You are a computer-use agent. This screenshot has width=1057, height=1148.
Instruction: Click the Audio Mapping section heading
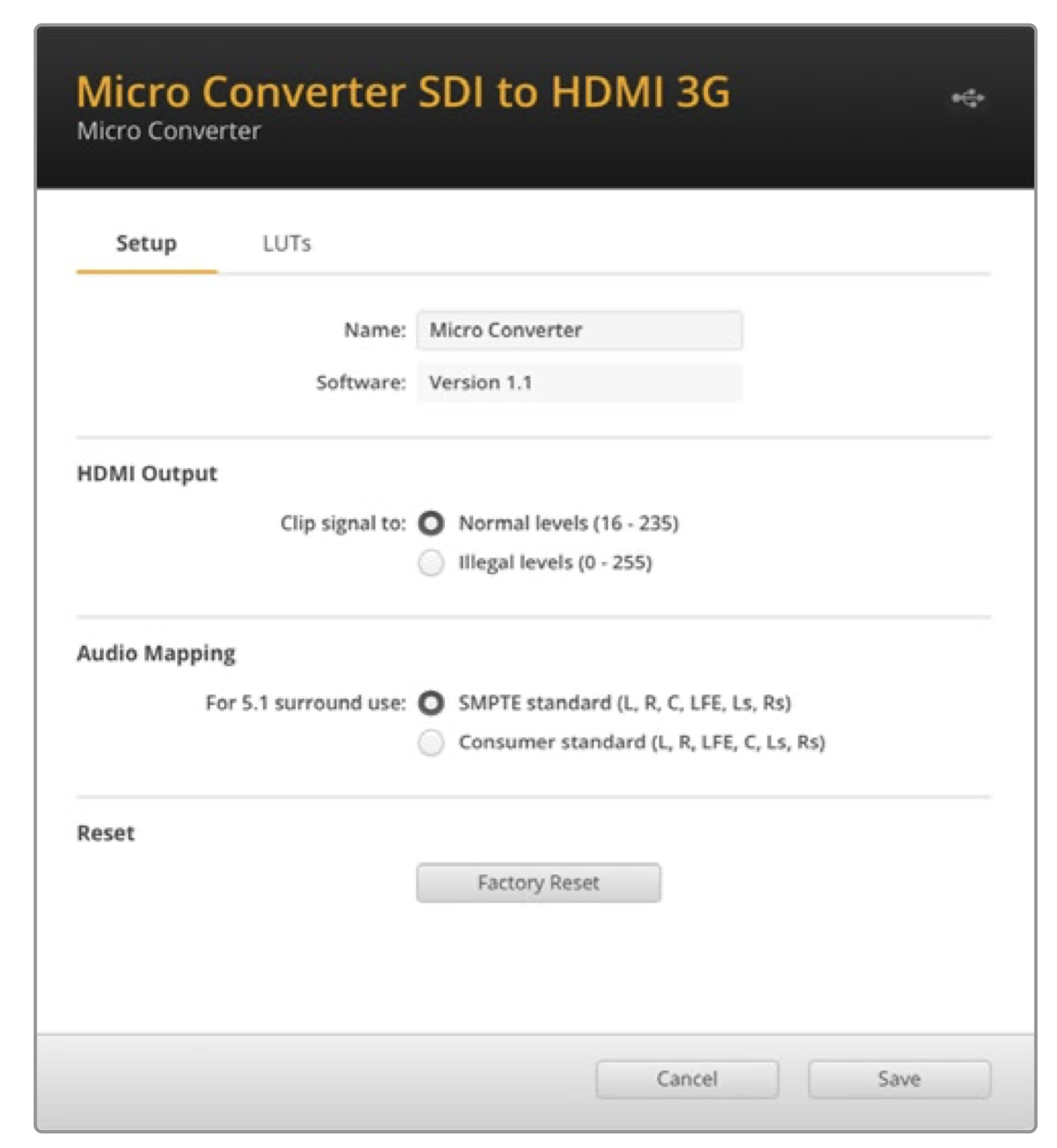point(156,654)
